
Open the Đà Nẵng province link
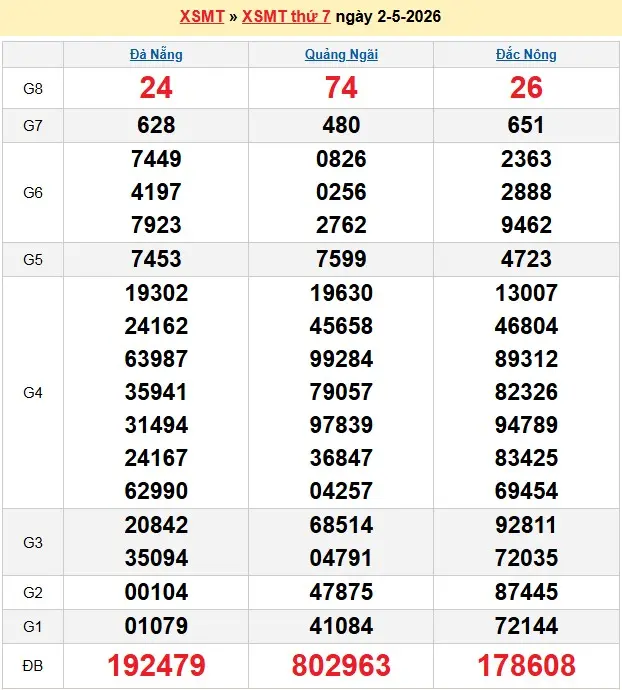coord(156,55)
